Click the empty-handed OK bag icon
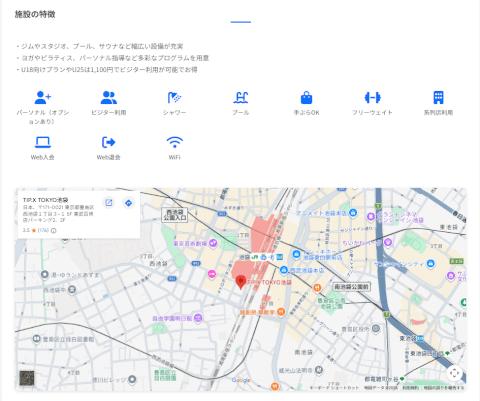Screen dimensions: 480x401 click(306, 98)
